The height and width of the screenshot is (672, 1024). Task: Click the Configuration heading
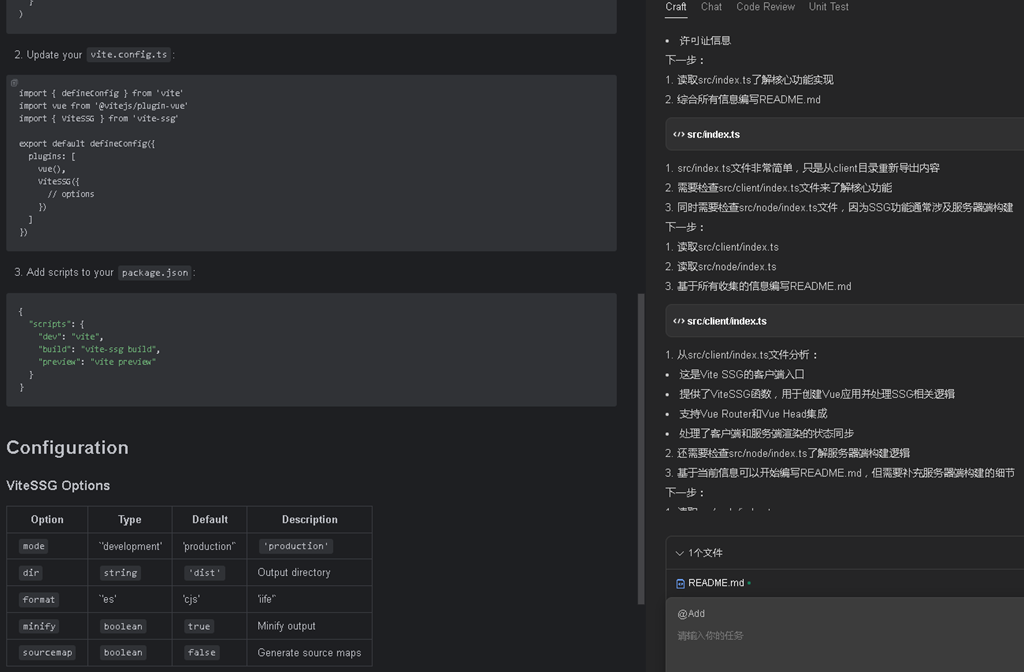(67, 447)
